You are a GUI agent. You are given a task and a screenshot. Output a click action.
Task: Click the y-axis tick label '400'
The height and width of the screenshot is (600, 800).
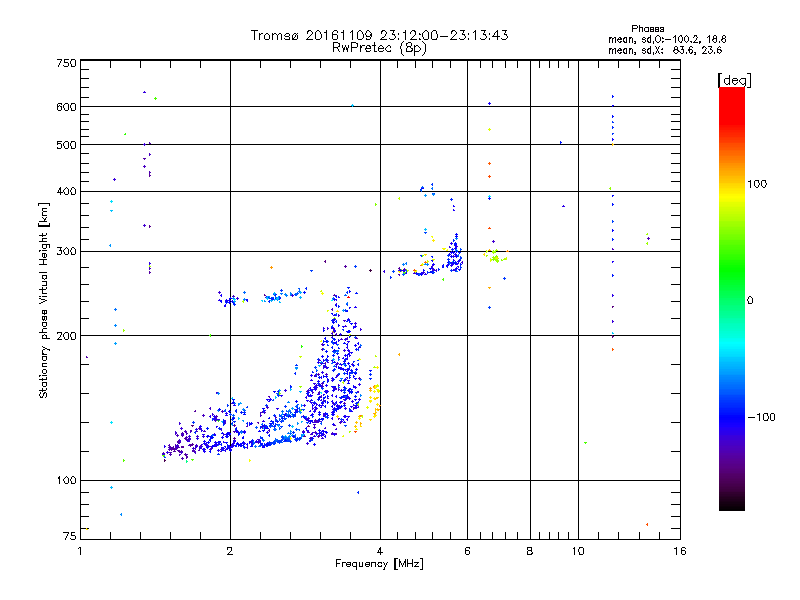(x=66, y=192)
